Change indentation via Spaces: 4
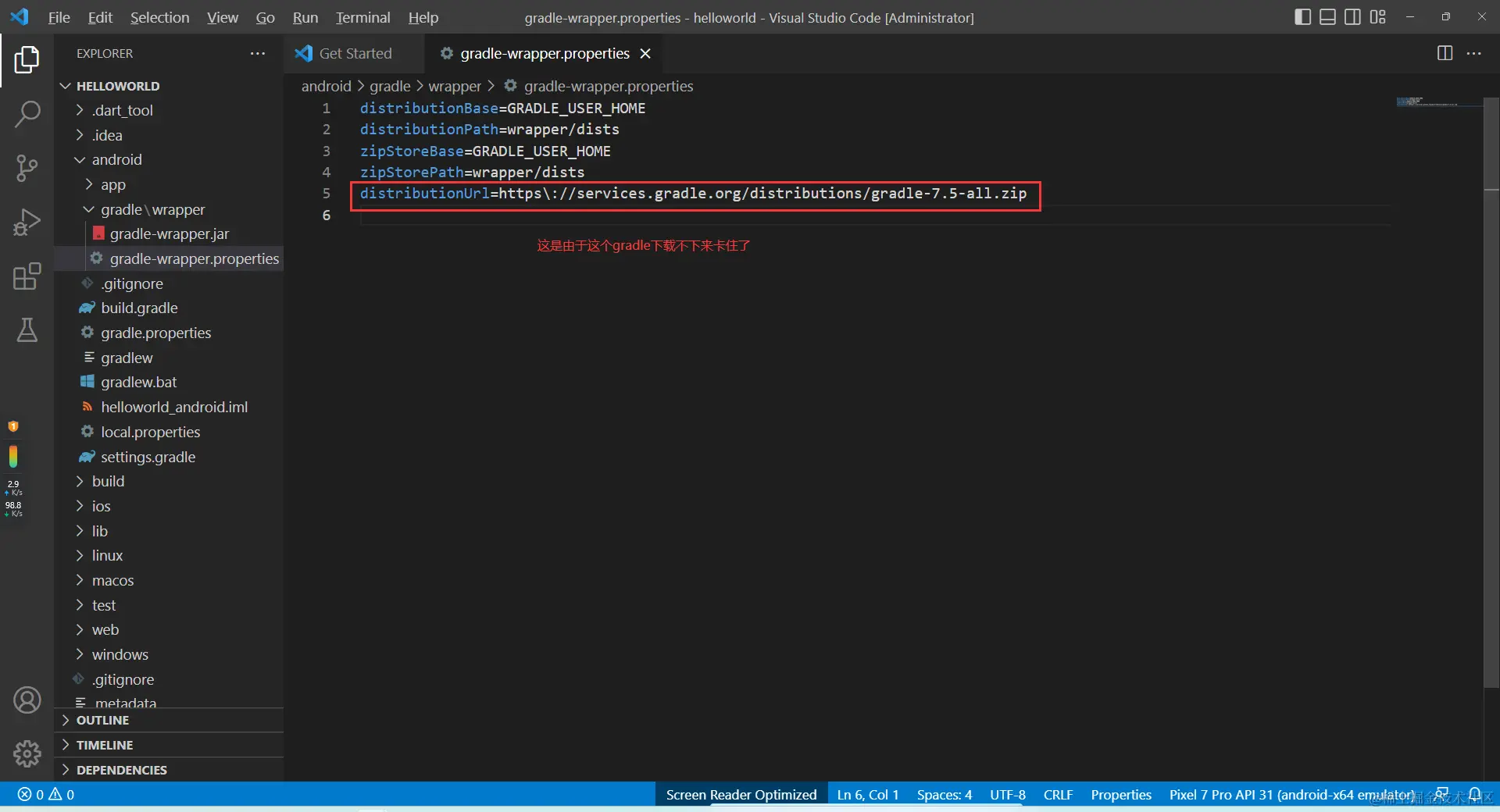 pyautogui.click(x=944, y=795)
